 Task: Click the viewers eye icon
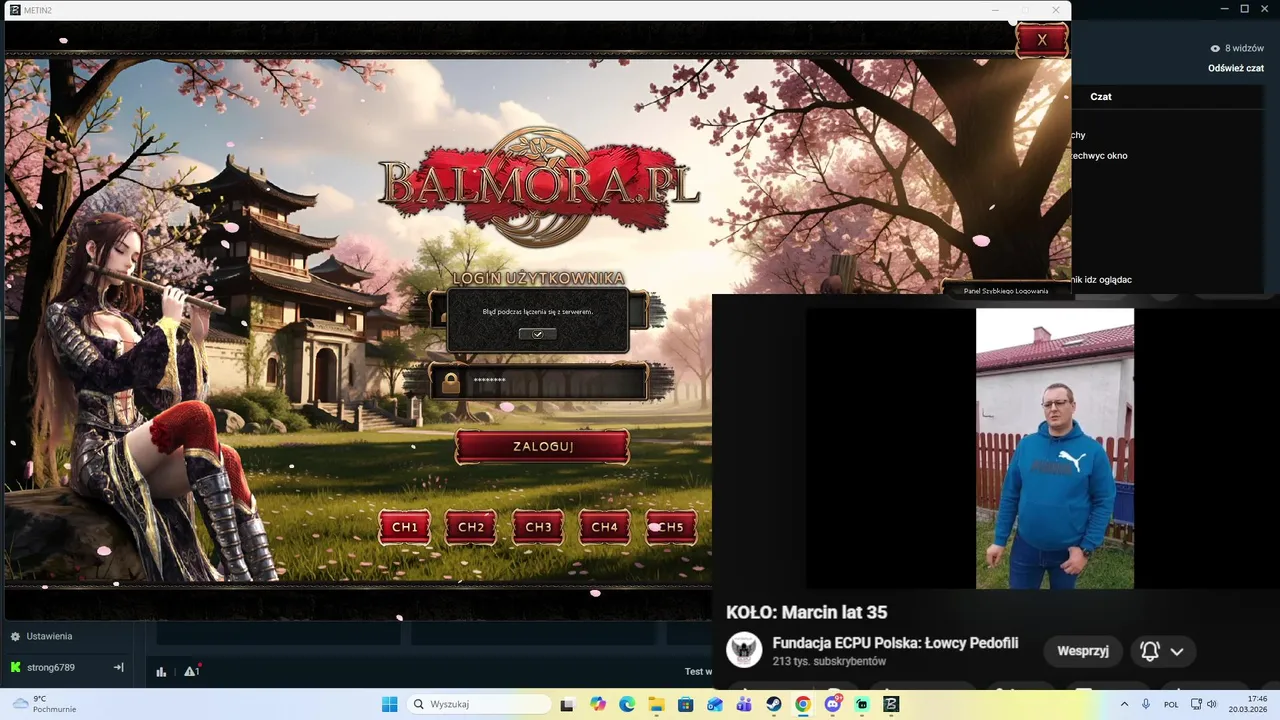pos(1215,48)
